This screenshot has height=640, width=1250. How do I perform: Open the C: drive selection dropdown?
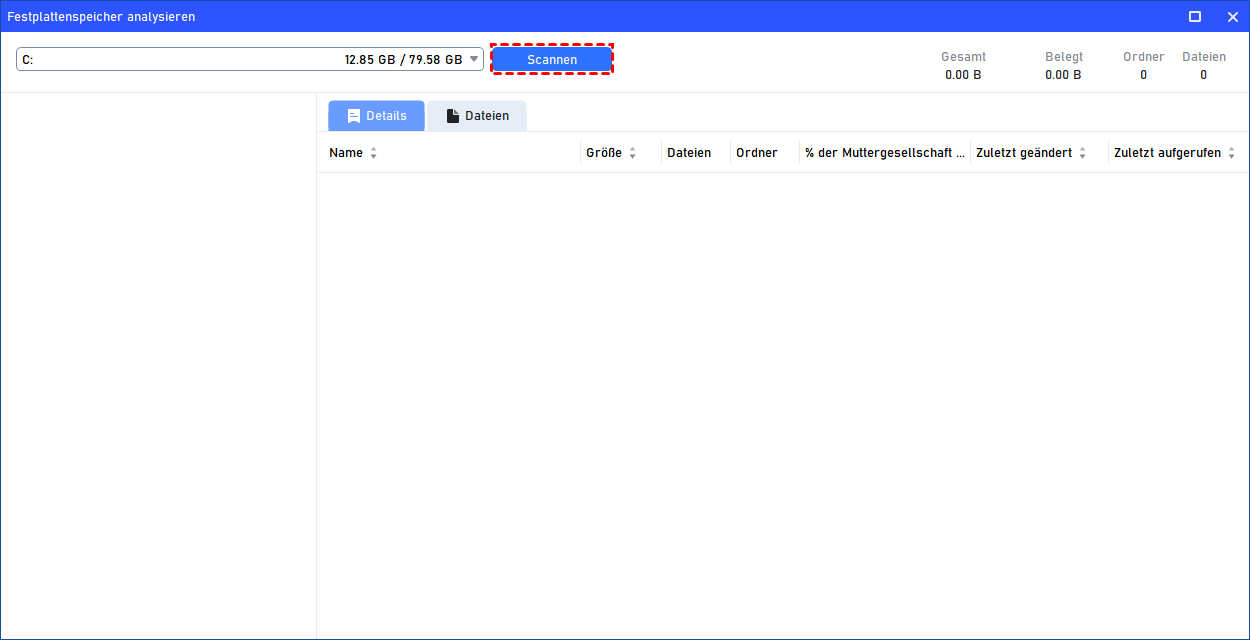(x=250, y=59)
